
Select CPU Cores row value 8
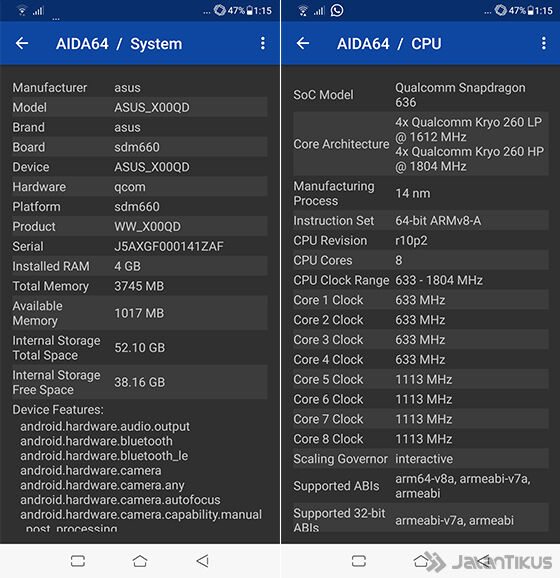coord(421,261)
